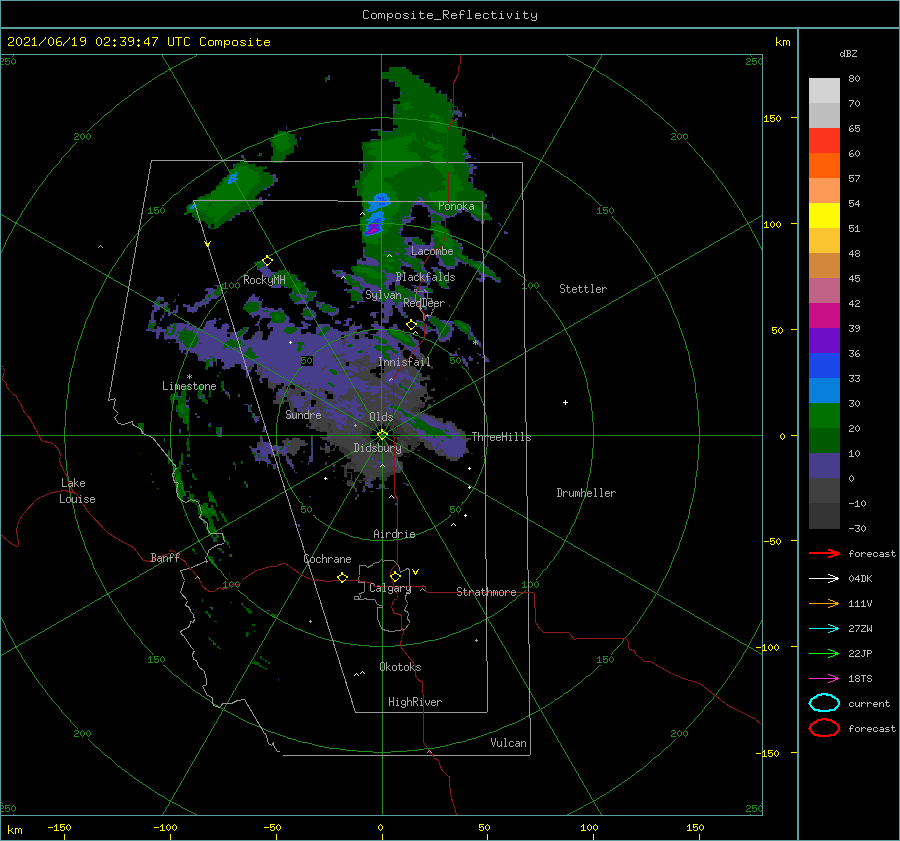
Task: Click the orange 111V arrow icon
Action: pos(824,603)
